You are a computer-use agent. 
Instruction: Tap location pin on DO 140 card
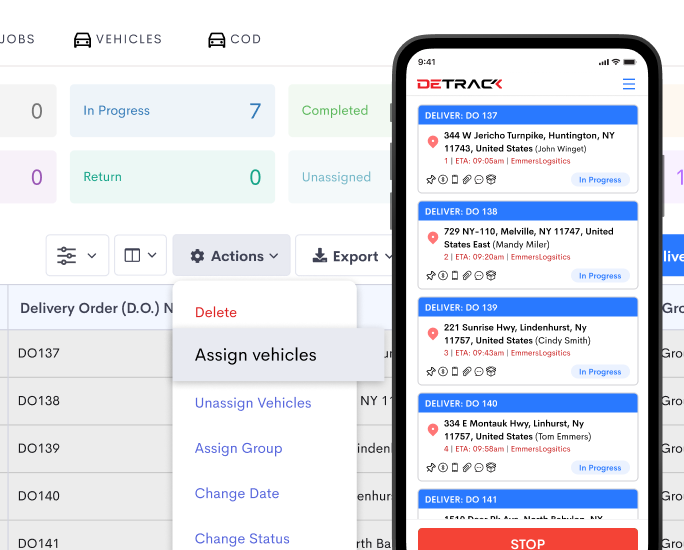click(433, 430)
